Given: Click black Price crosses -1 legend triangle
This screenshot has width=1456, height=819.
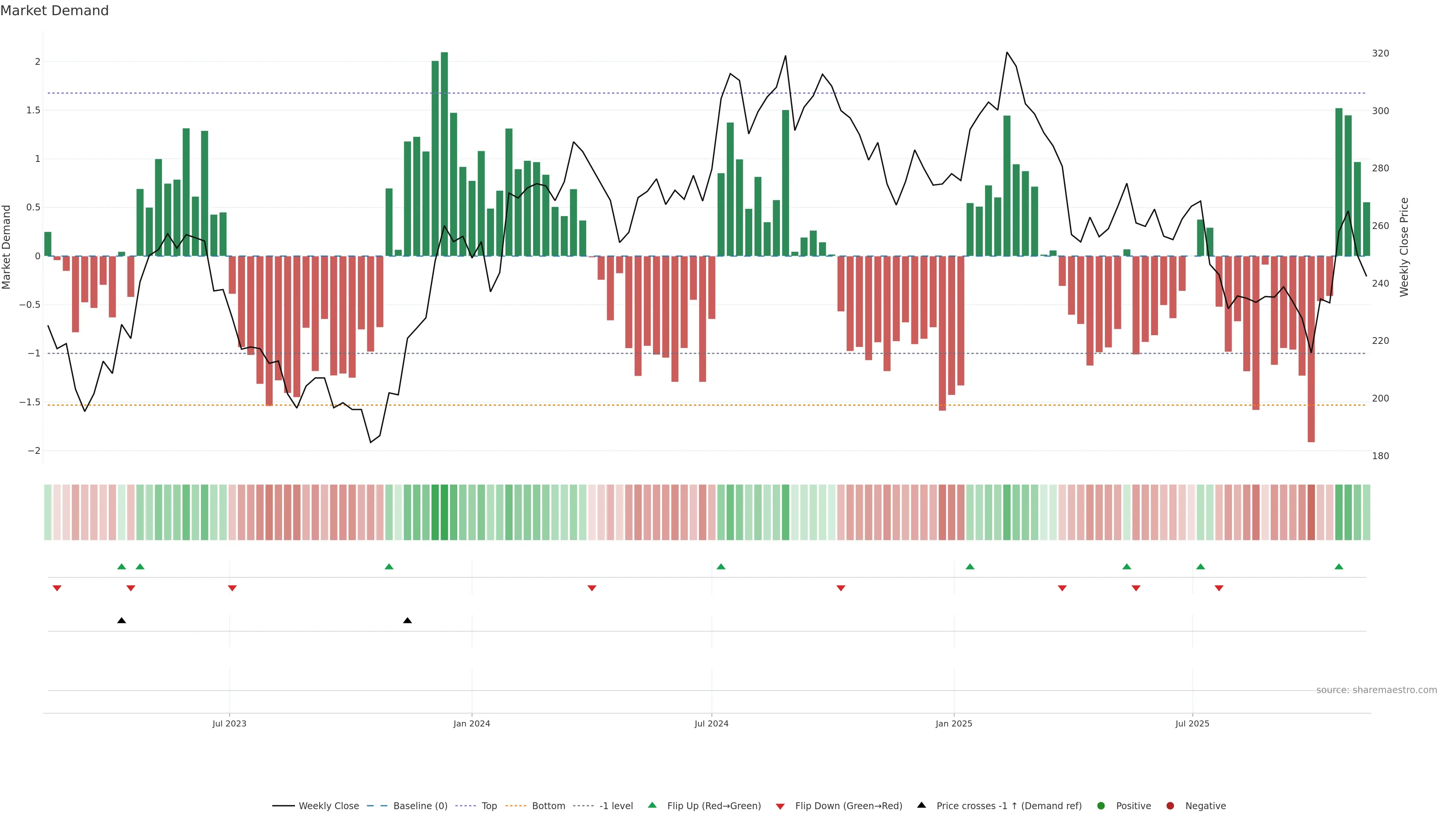Looking at the screenshot, I should click(x=921, y=805).
